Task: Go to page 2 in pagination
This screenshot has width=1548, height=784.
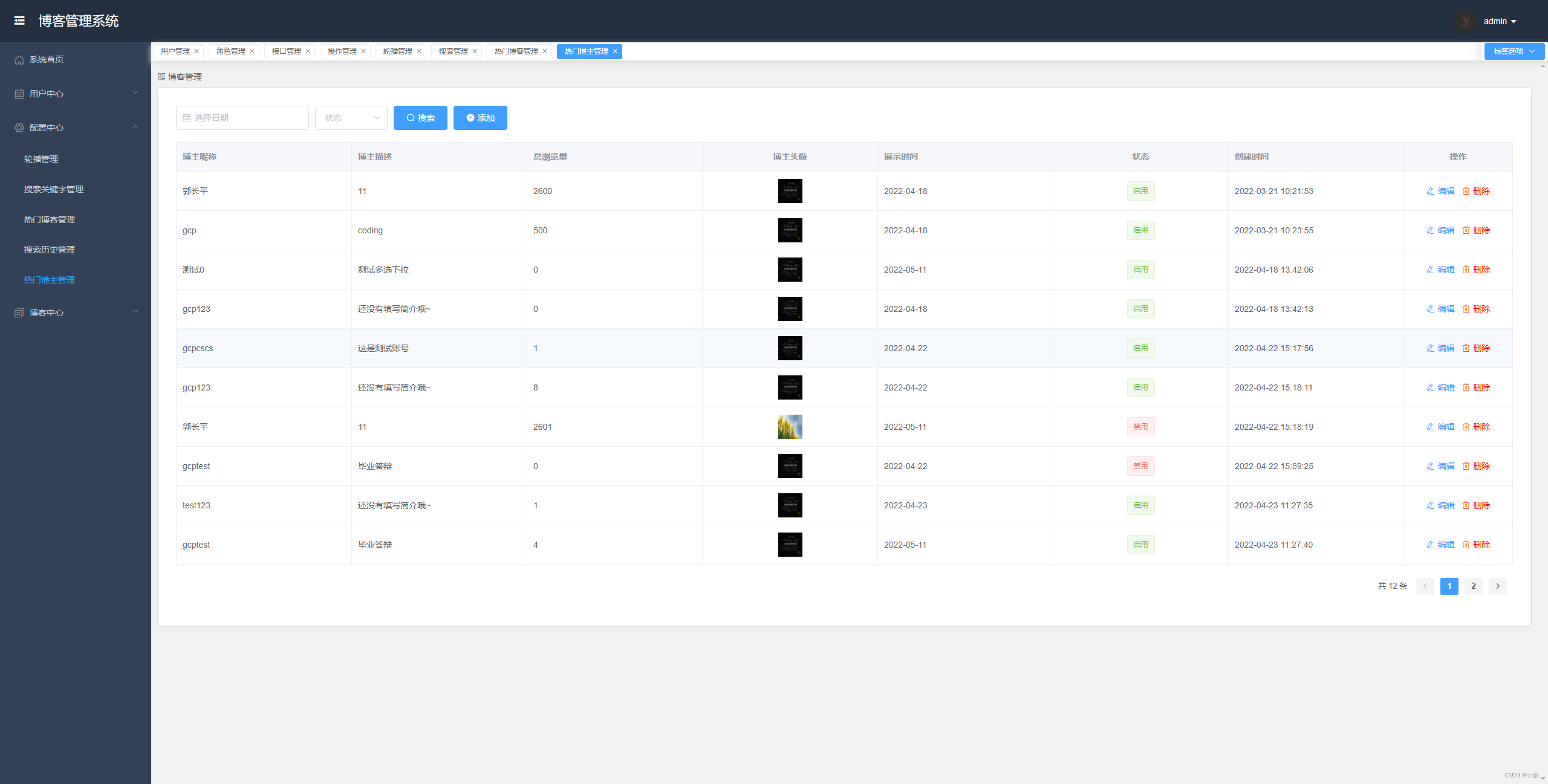Action: click(x=1473, y=586)
